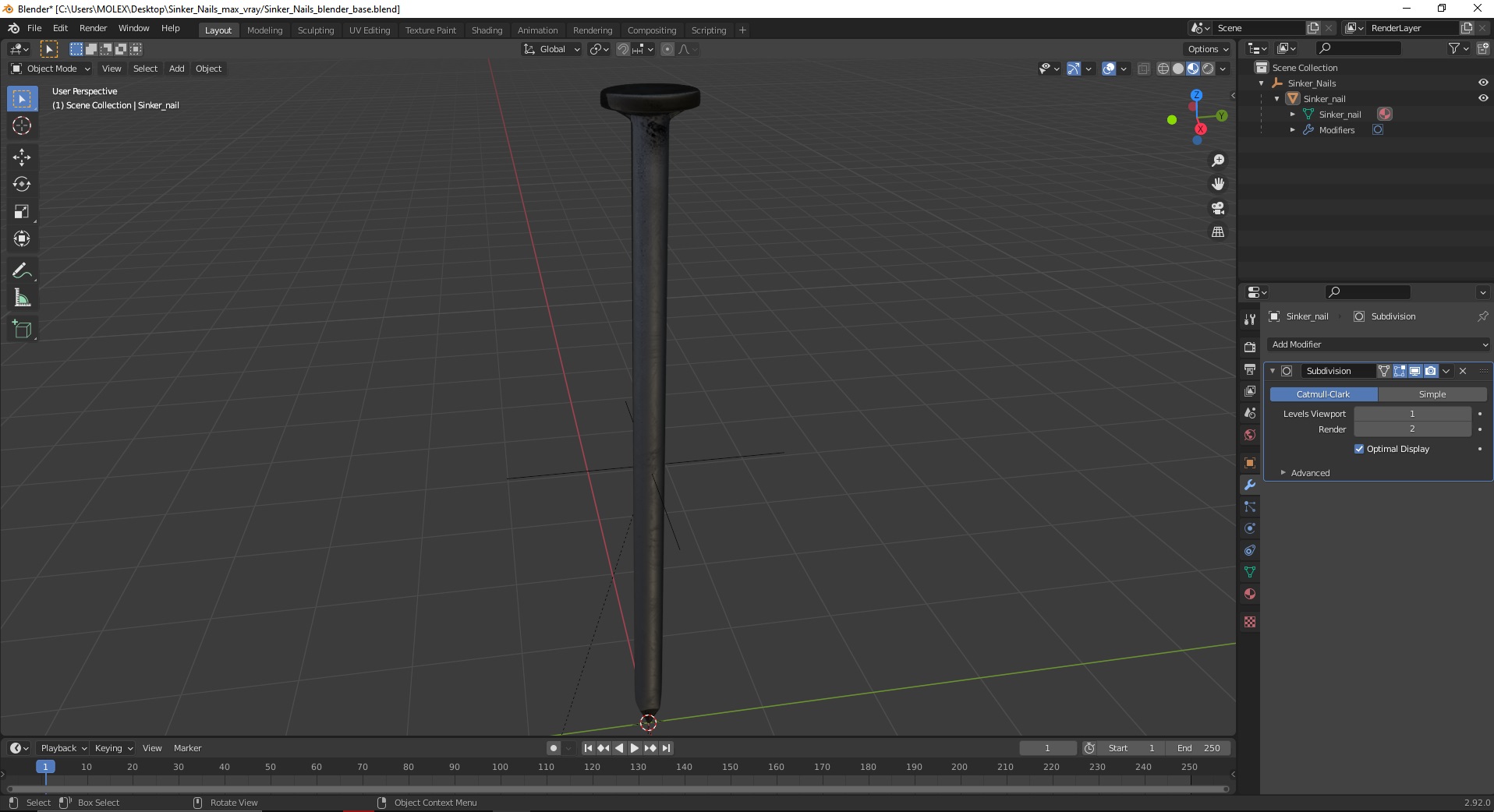Toggle X-Ray mode button
1494x812 pixels.
click(1144, 69)
